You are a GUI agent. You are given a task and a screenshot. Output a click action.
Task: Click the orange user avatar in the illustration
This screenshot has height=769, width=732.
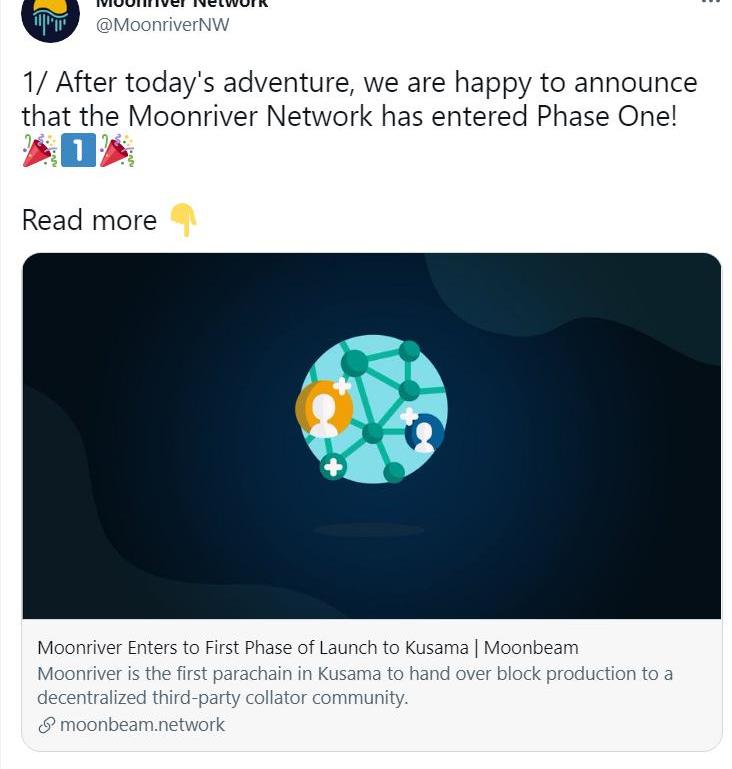pyautogui.click(x=323, y=409)
